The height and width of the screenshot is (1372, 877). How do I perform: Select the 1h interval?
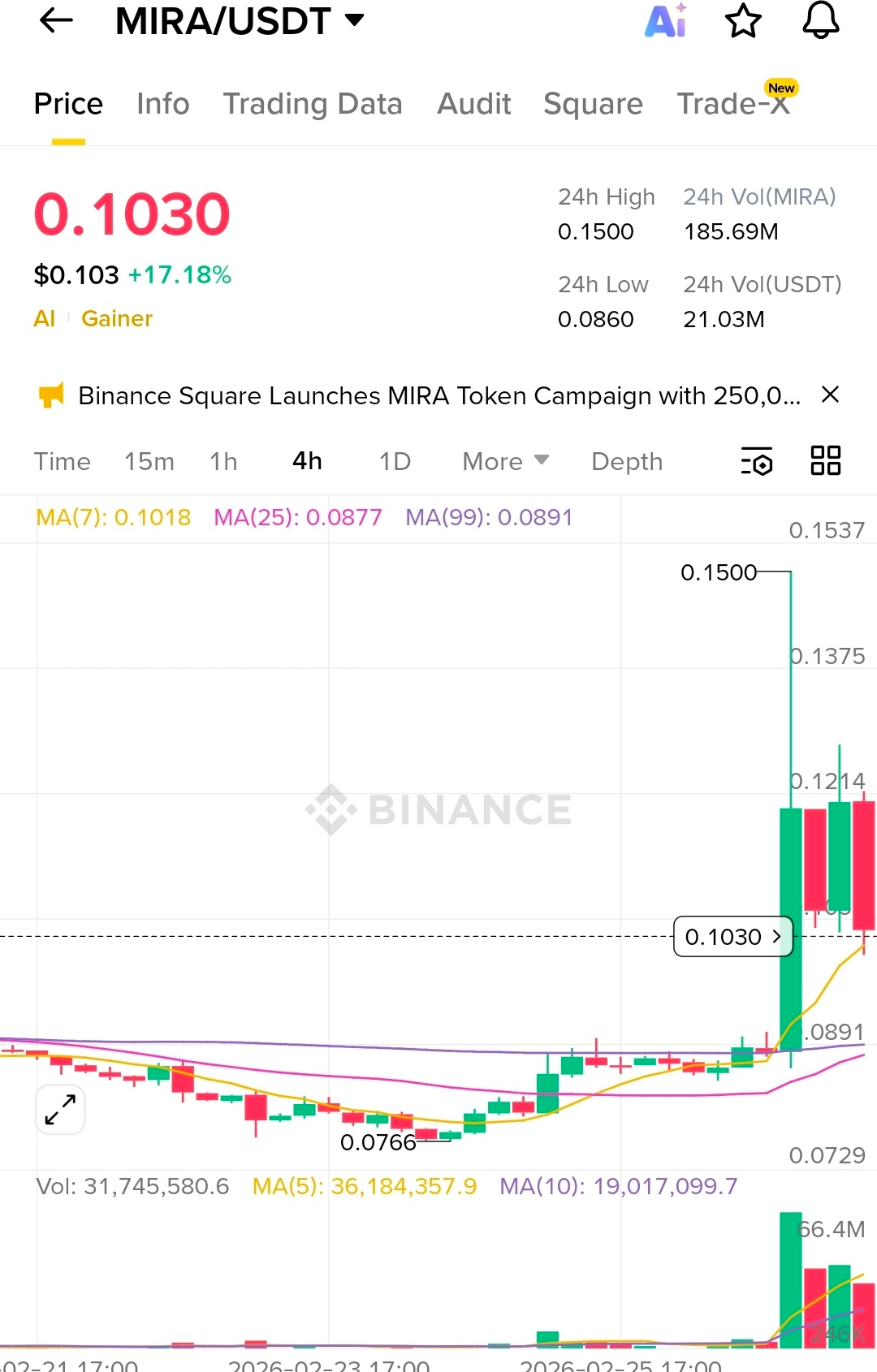coord(223,461)
